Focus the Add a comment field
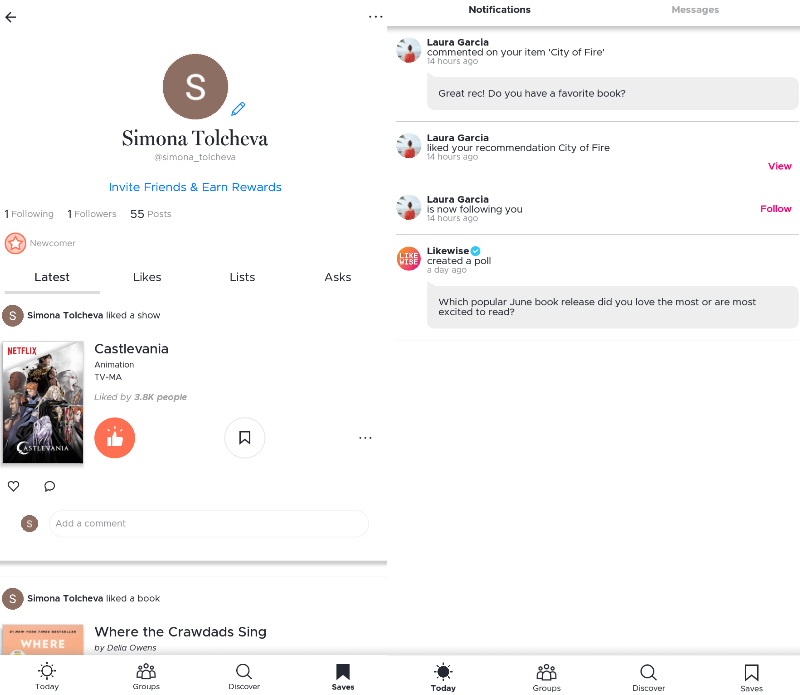Image resolution: width=800 pixels, height=695 pixels. [x=209, y=524]
